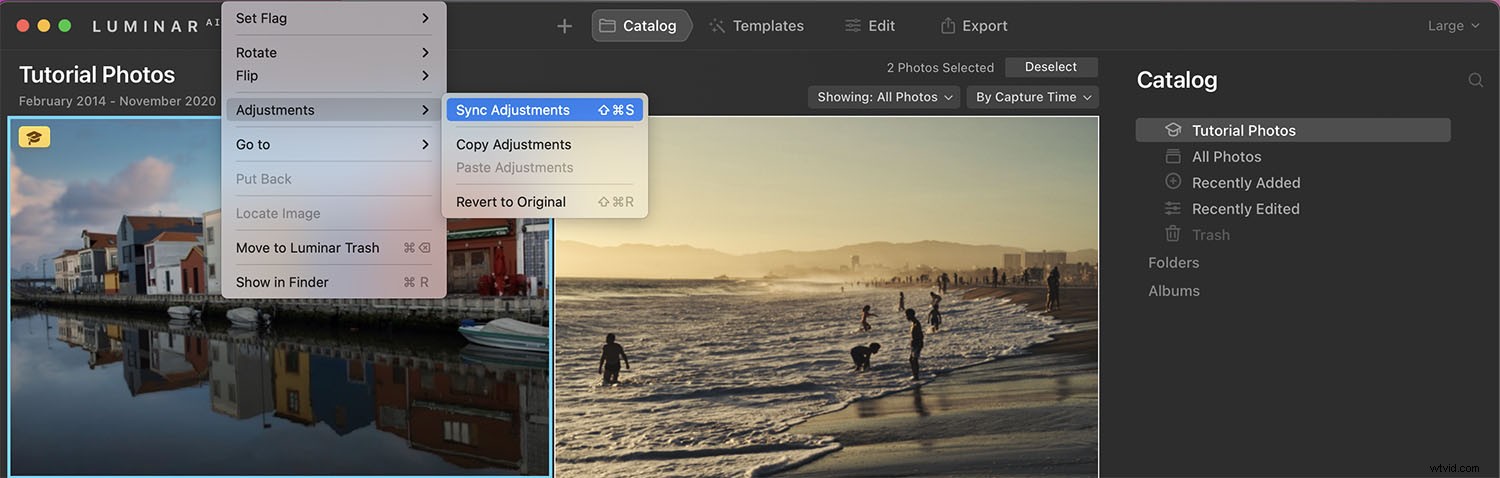Choose Move to Luminar Trash
Screen dimensions: 1500x478
click(x=333, y=247)
